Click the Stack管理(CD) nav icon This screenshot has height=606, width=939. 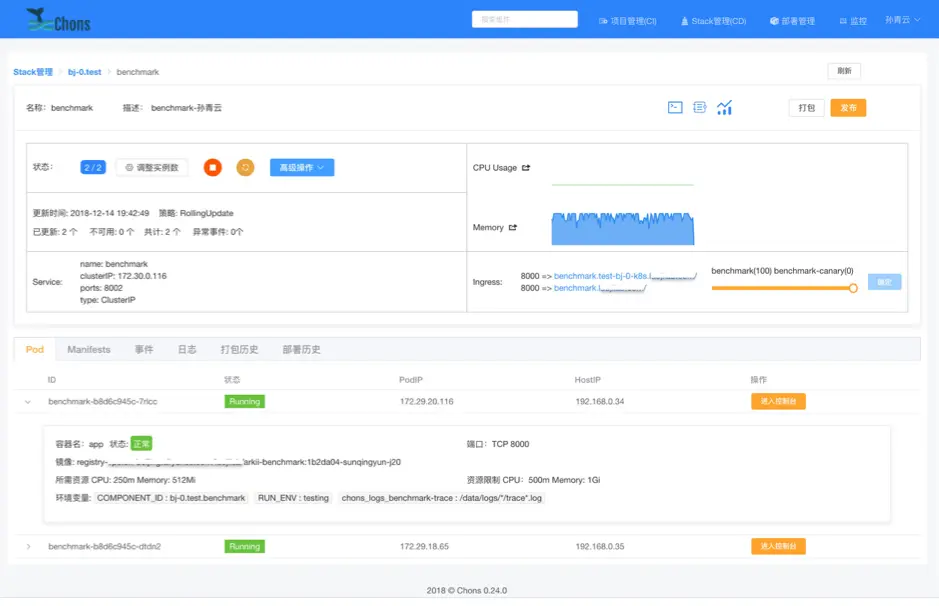(684, 21)
